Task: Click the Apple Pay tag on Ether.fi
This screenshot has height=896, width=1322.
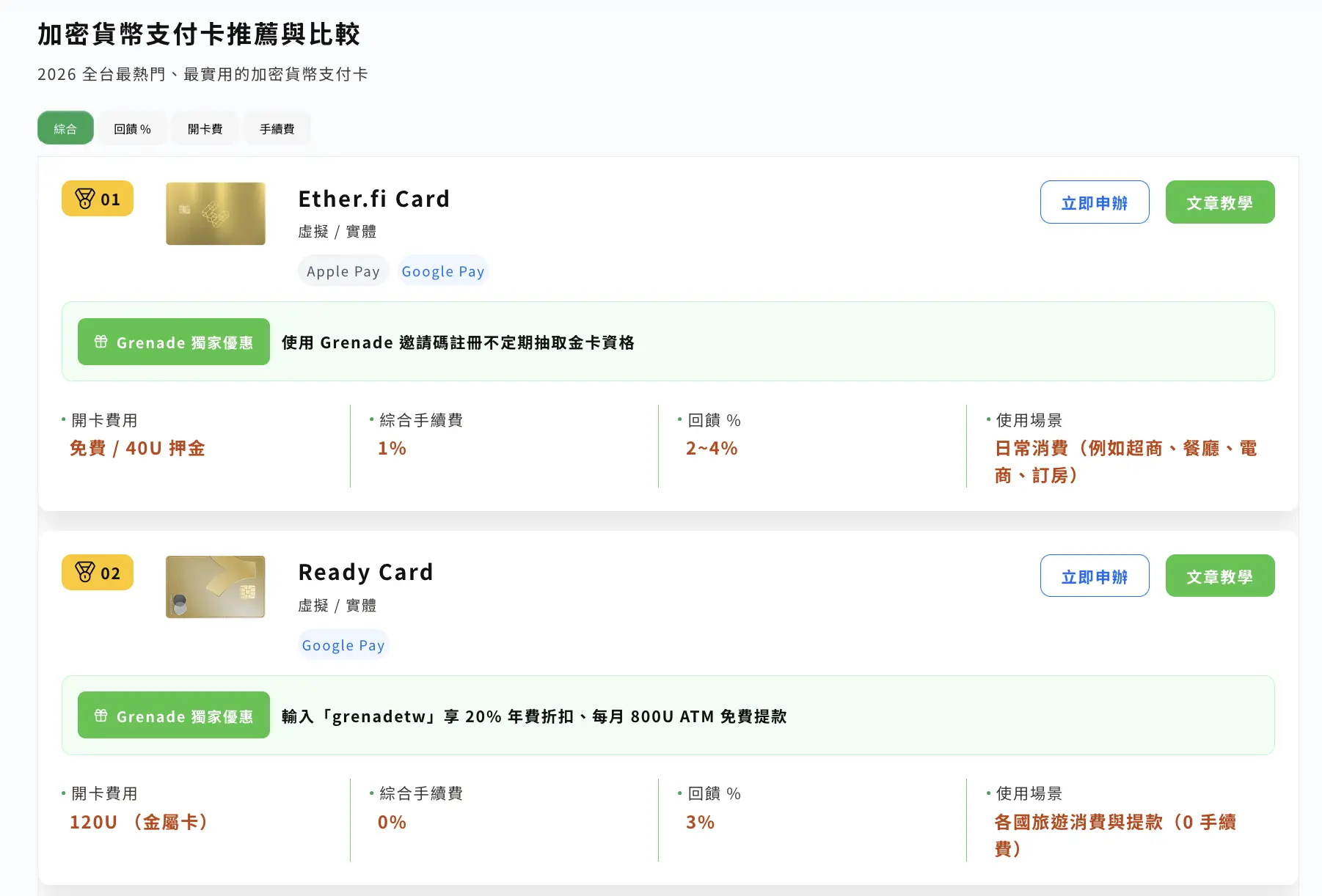Action: click(x=343, y=271)
